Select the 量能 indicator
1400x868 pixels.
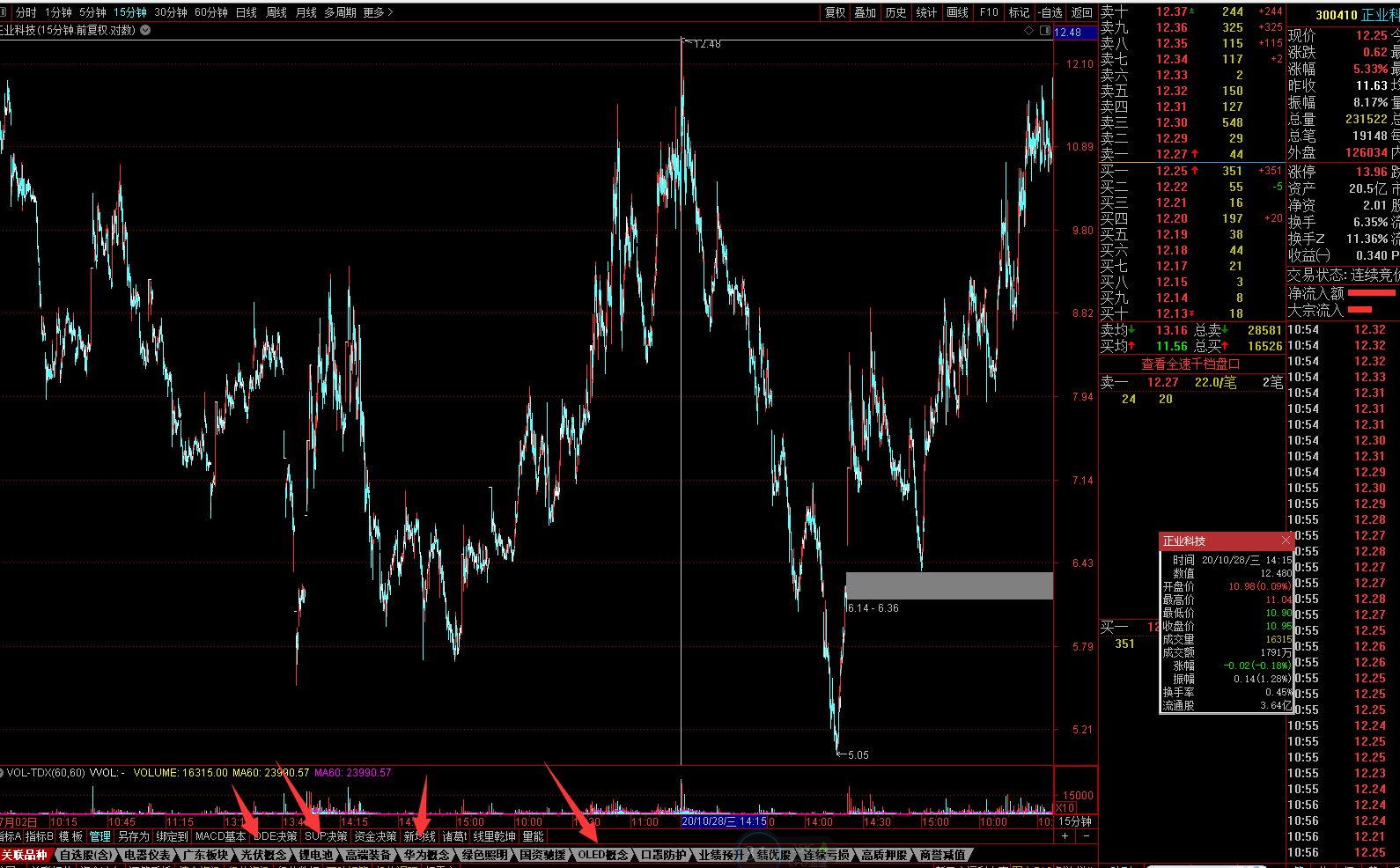coord(534,836)
